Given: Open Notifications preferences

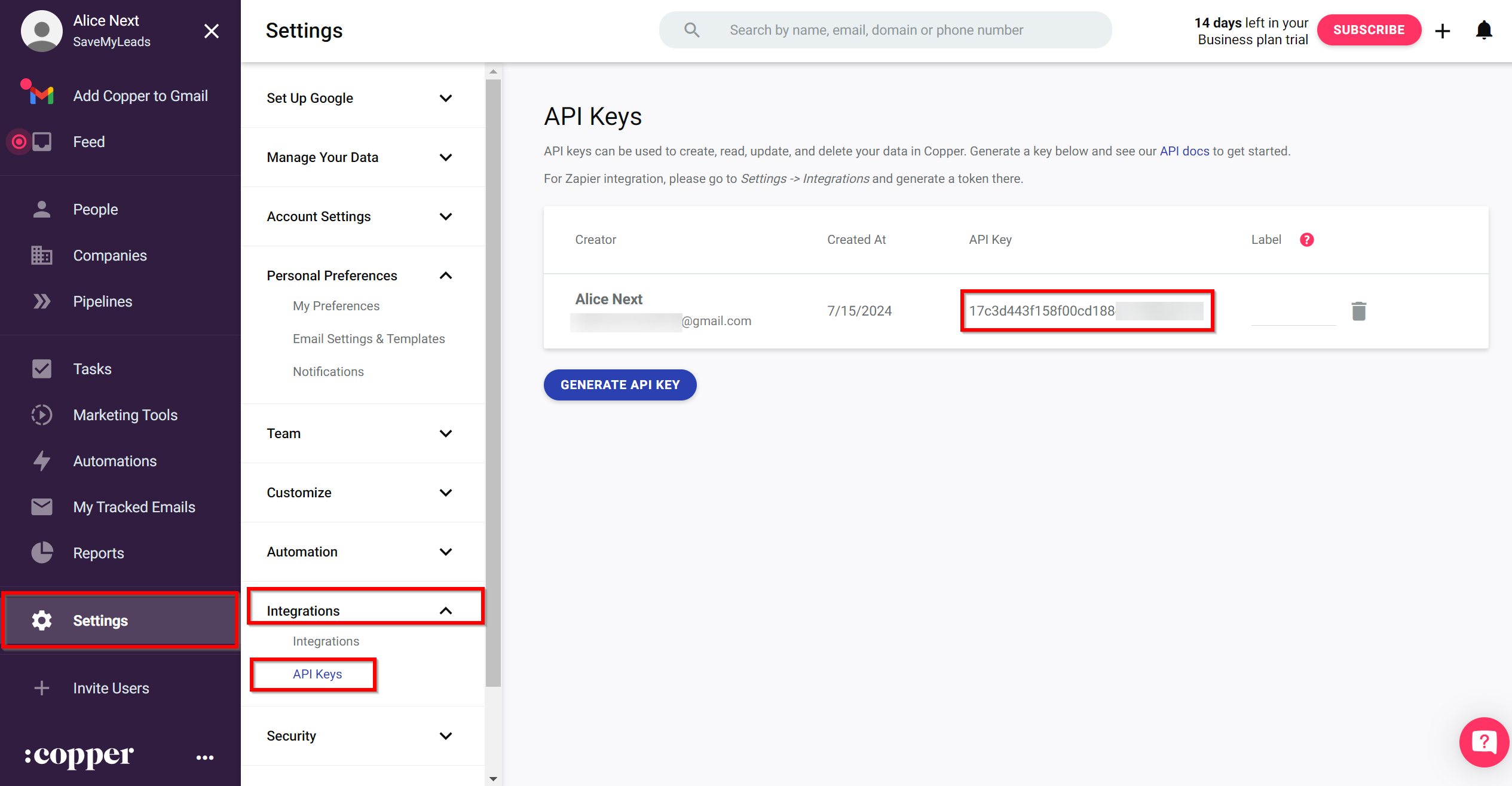Looking at the screenshot, I should 328,372.
